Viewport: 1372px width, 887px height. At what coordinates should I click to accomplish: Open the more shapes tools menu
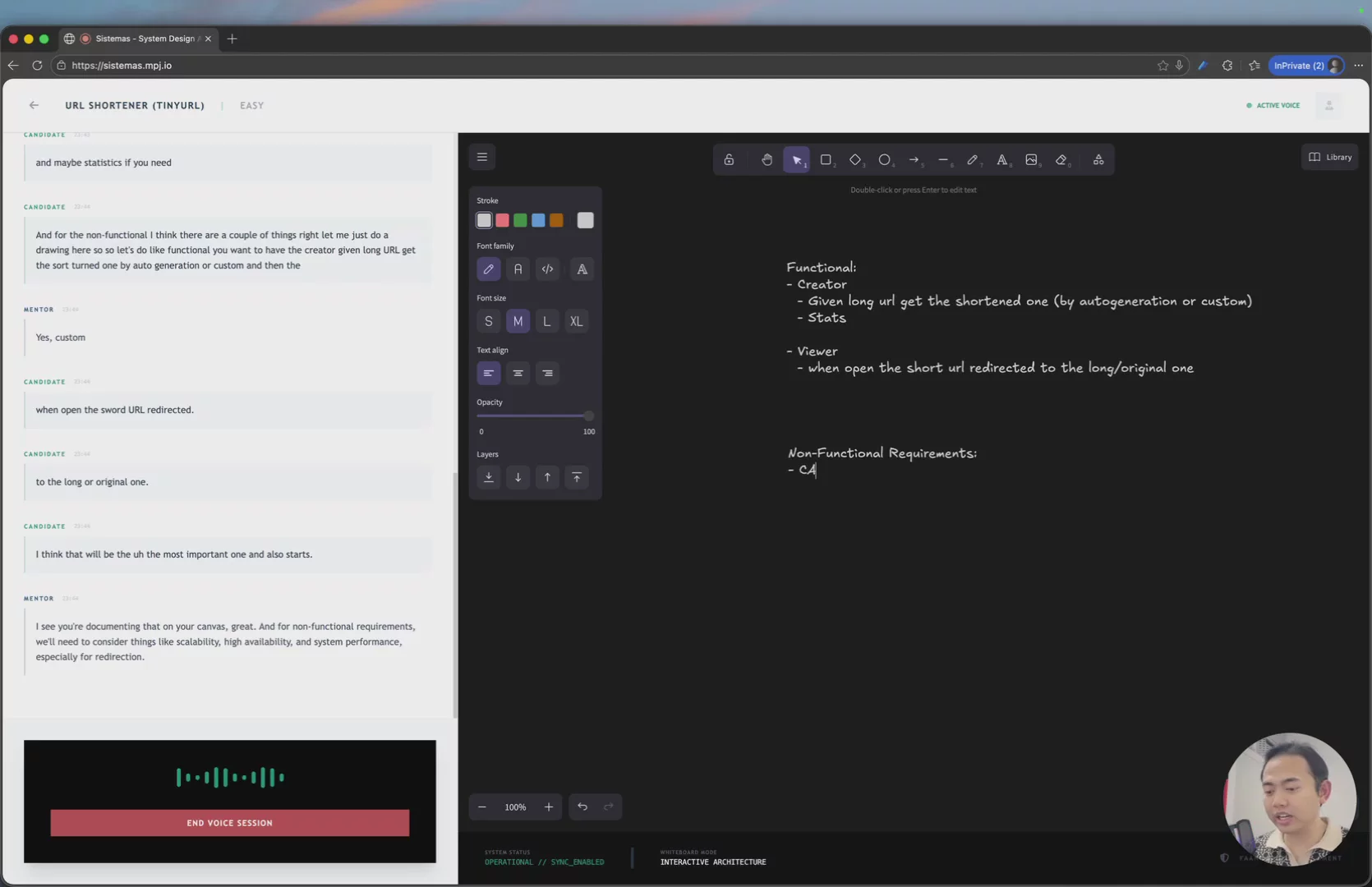[1098, 160]
